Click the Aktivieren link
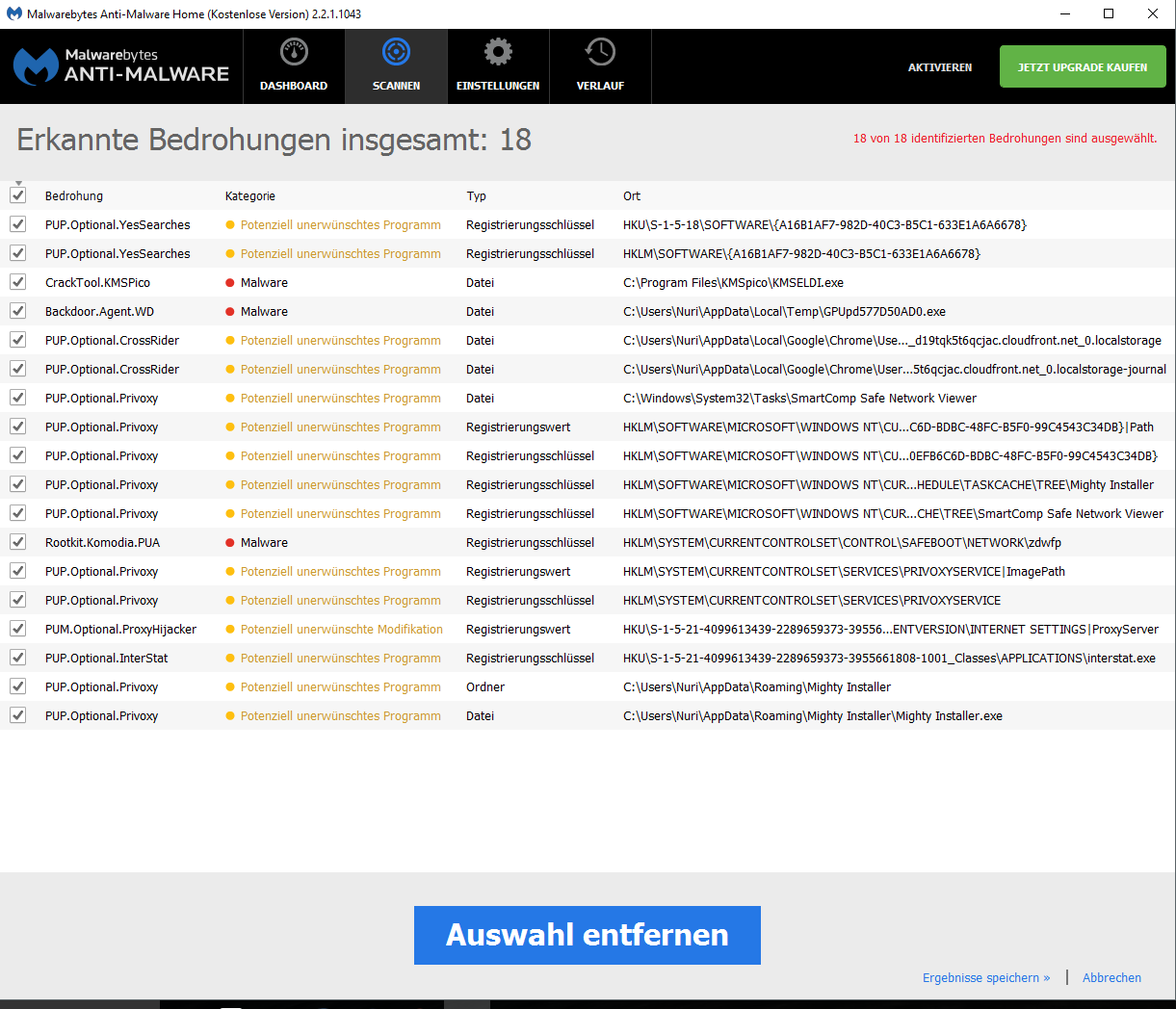The image size is (1176, 1009). pyautogui.click(x=940, y=67)
